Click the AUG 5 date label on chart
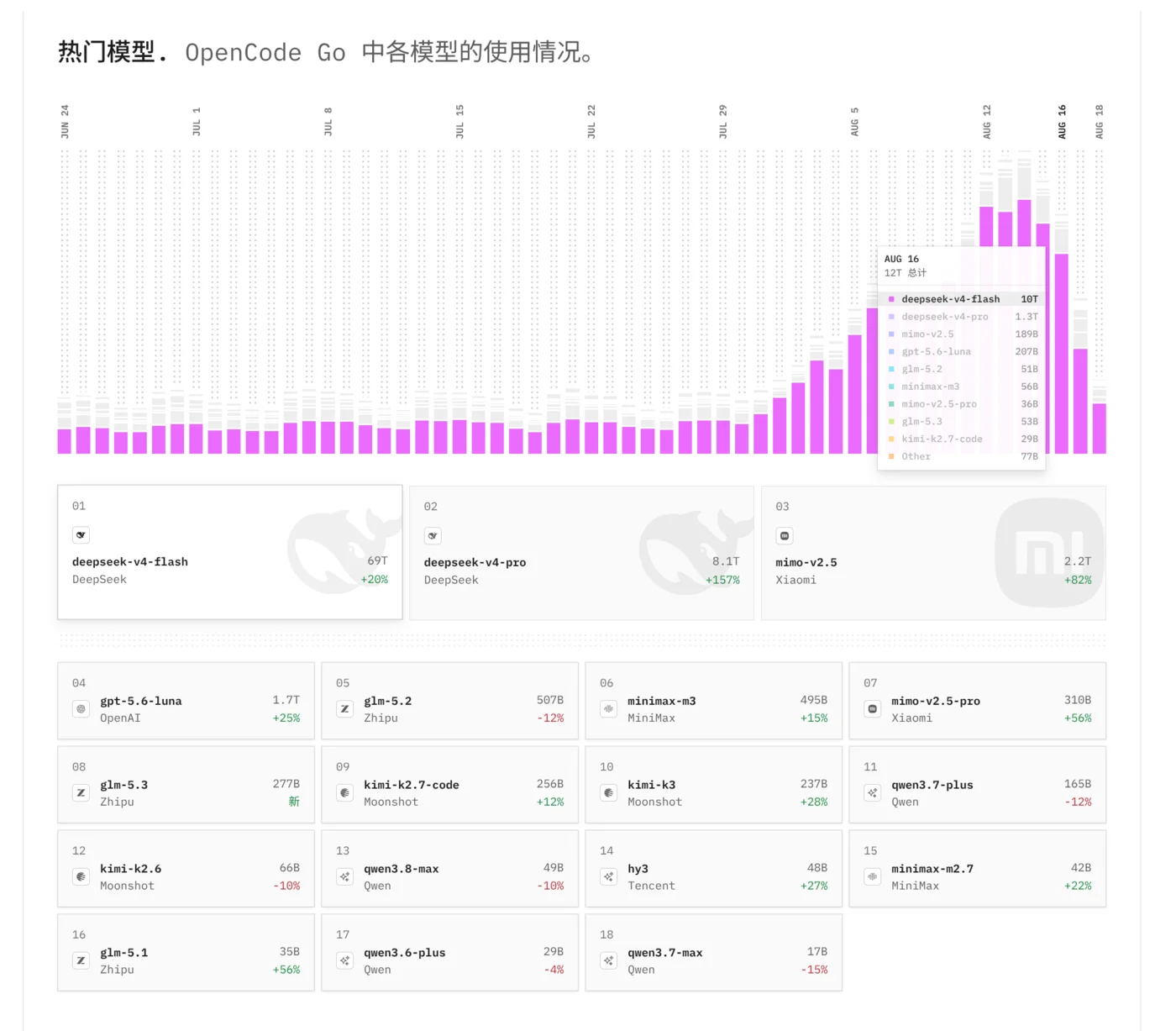Viewport: 1176px width, 1031px height. tap(854, 122)
